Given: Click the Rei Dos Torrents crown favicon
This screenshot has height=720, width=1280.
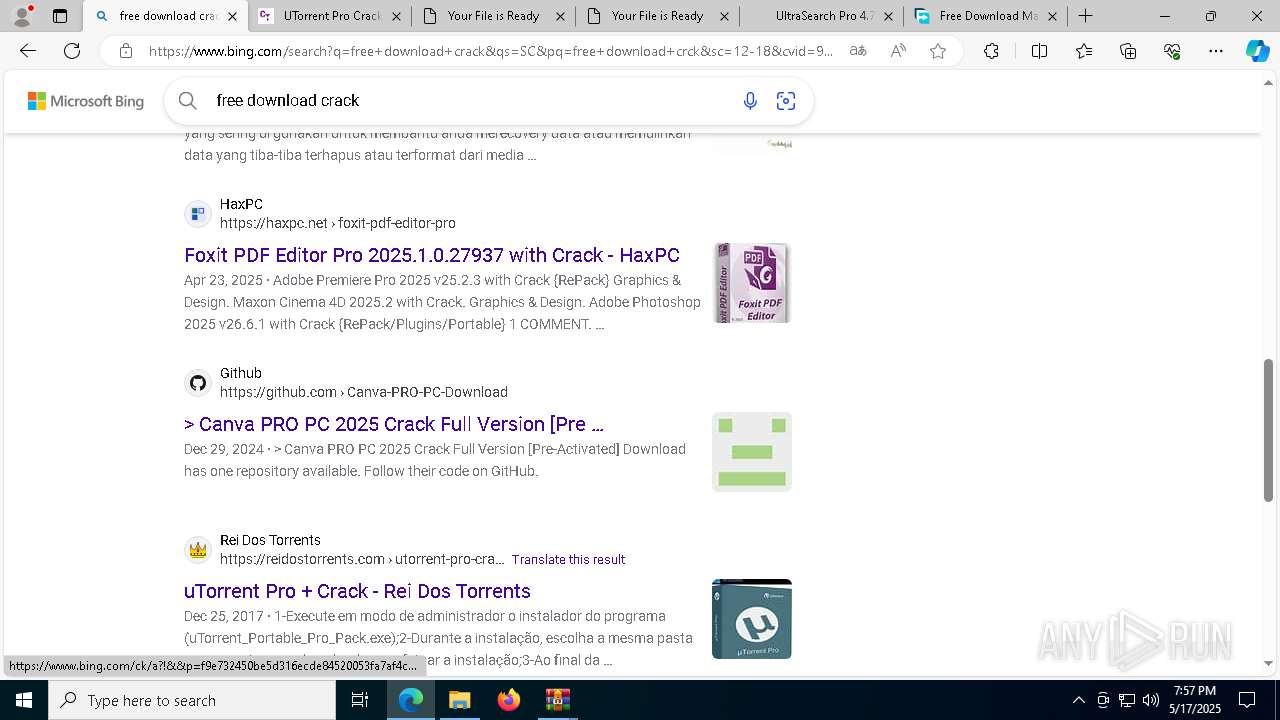Looking at the screenshot, I should [x=198, y=550].
